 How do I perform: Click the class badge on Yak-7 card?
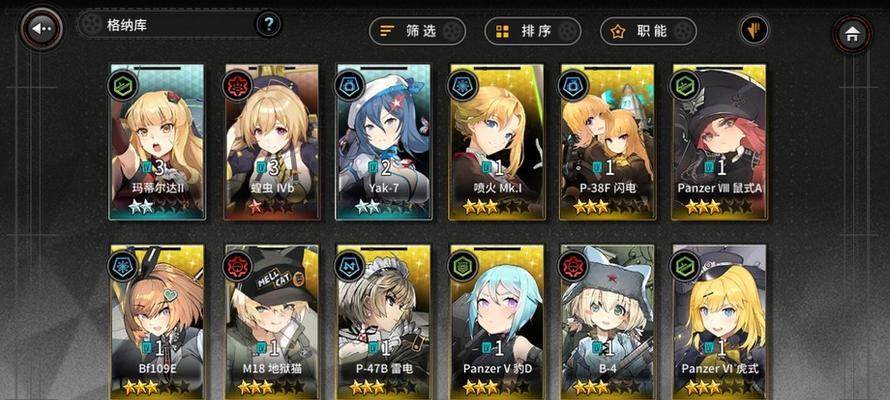pyautogui.click(x=349, y=87)
